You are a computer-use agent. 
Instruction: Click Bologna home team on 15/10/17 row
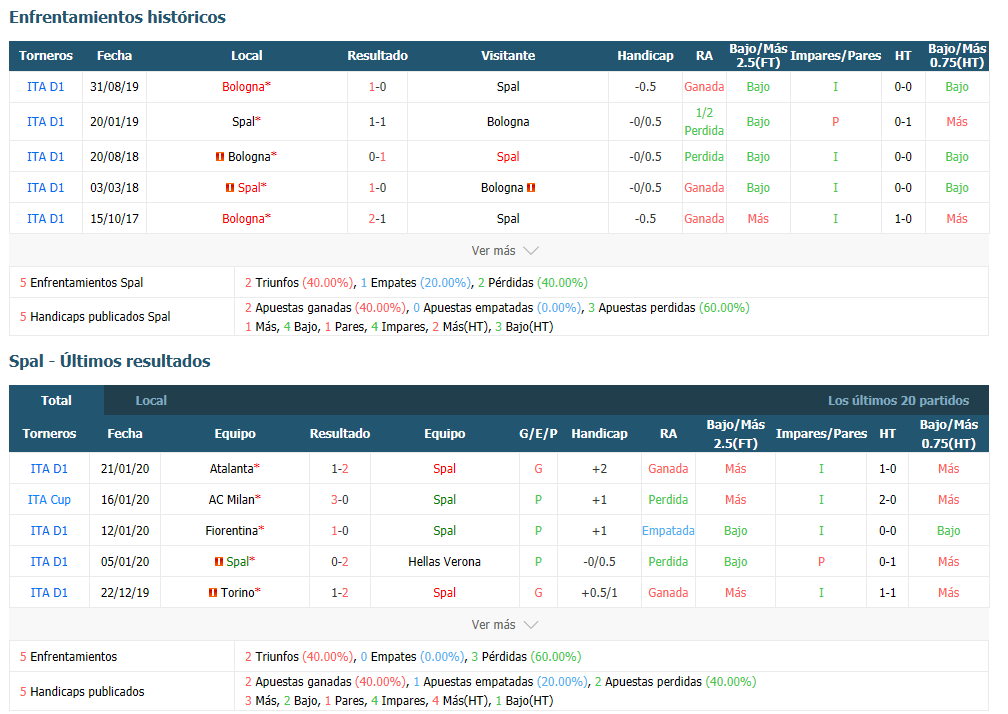[244, 219]
